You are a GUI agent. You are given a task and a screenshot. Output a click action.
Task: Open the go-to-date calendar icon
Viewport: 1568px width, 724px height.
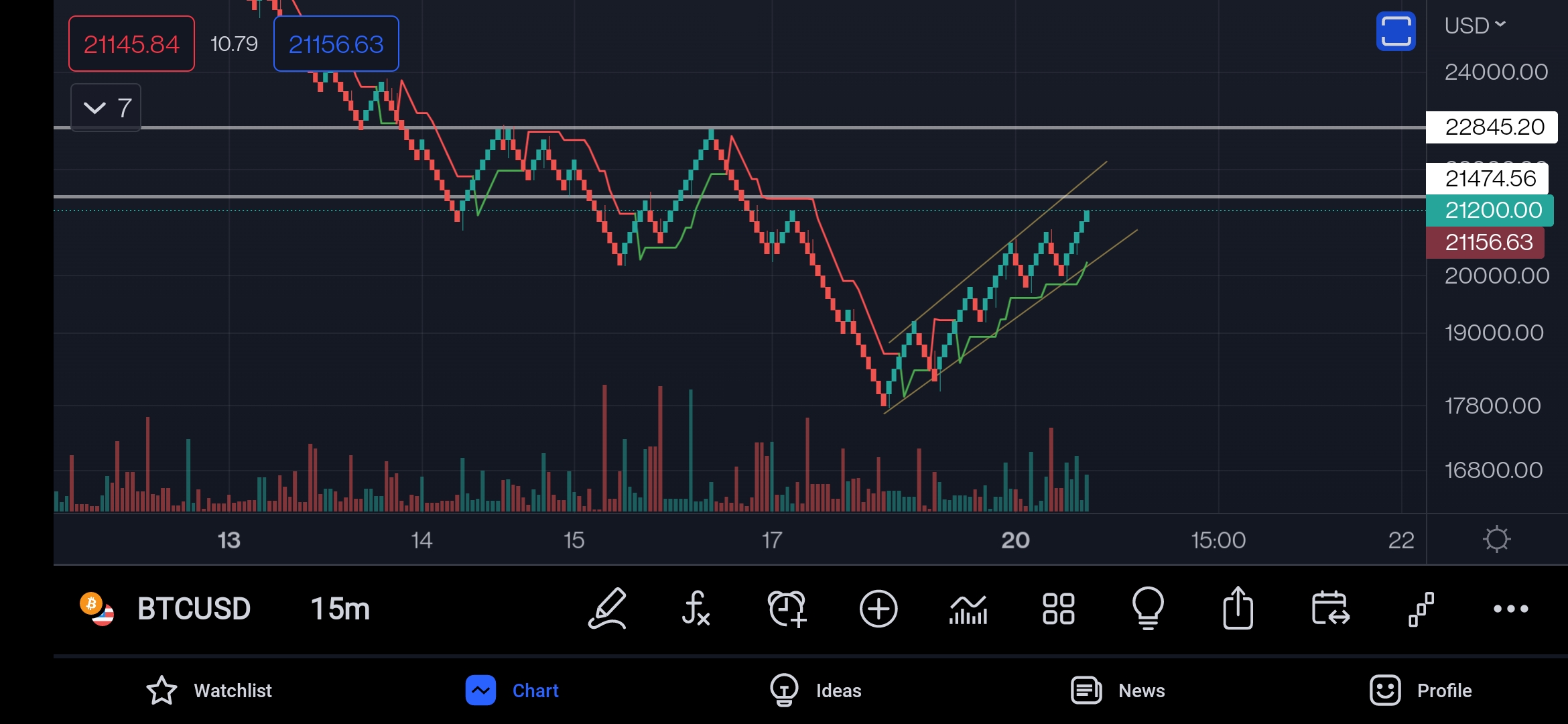coord(1330,609)
